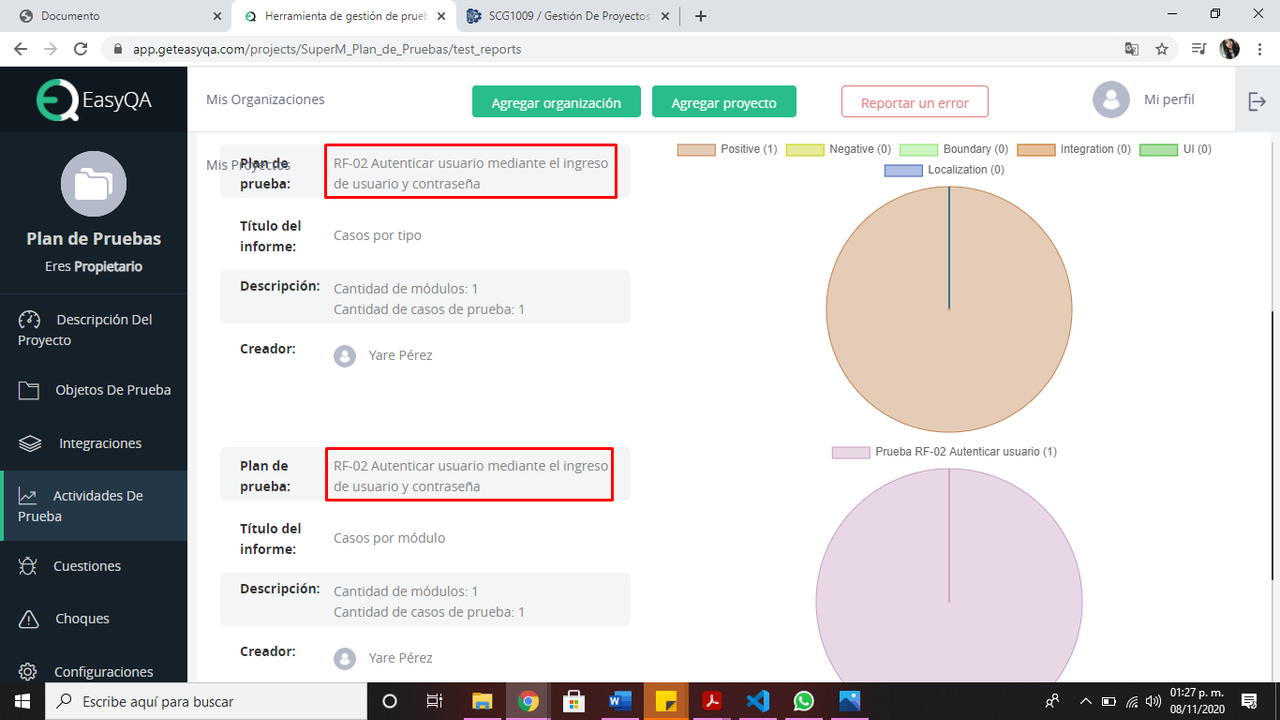Image resolution: width=1280 pixels, height=720 pixels.
Task: Open Word from the taskbar
Action: (x=620, y=701)
